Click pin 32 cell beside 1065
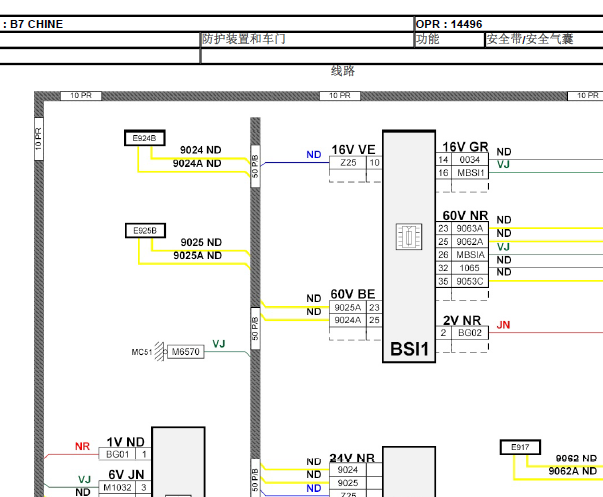The width and height of the screenshot is (603, 497). pos(443,268)
